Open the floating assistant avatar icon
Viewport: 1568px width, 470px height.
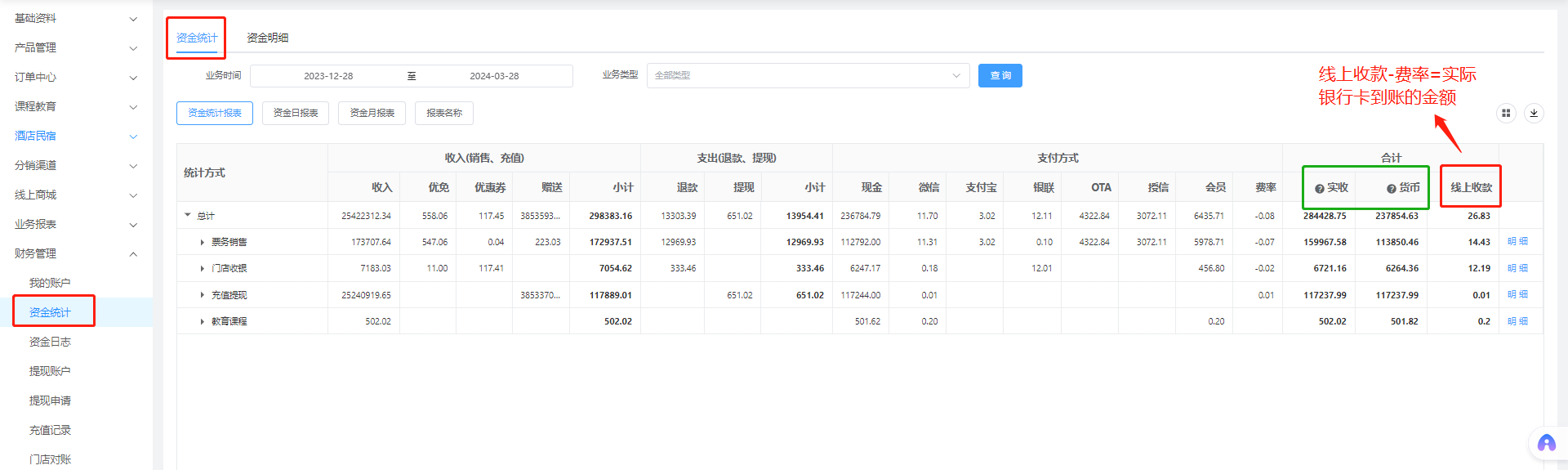tap(1546, 444)
